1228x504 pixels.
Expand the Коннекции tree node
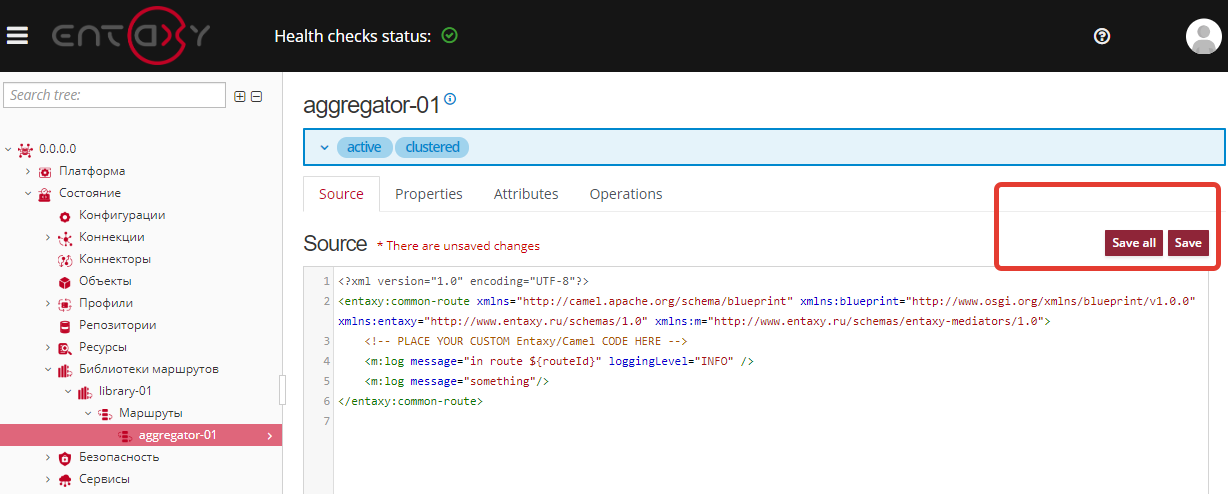[x=49, y=237]
